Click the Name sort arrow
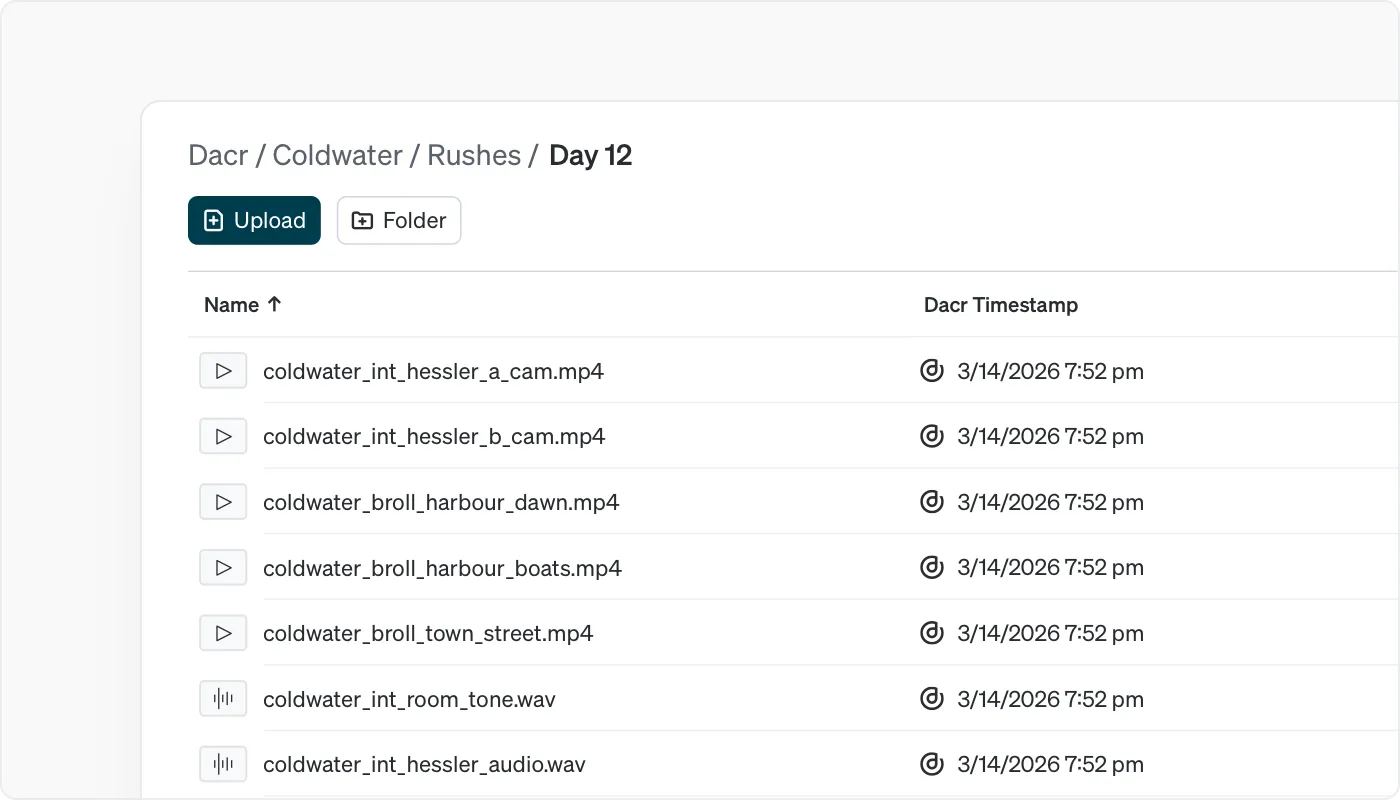Screen dimensions: 1400x800 point(274,305)
